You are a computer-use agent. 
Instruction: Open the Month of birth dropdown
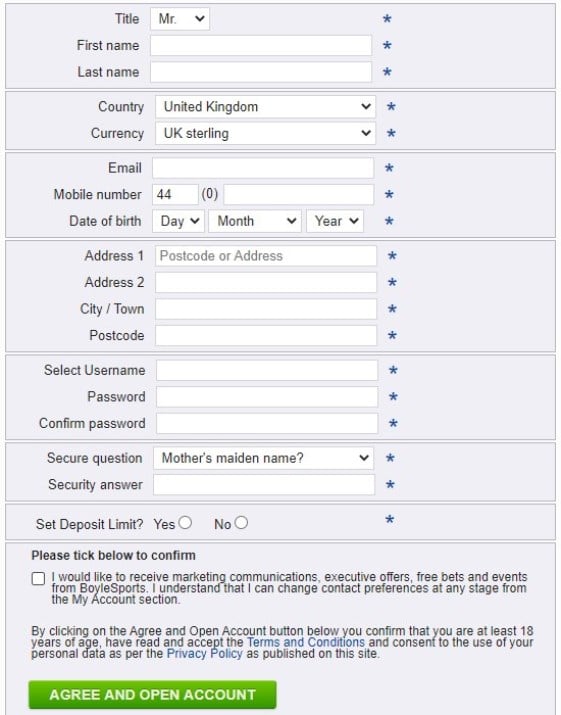(255, 221)
